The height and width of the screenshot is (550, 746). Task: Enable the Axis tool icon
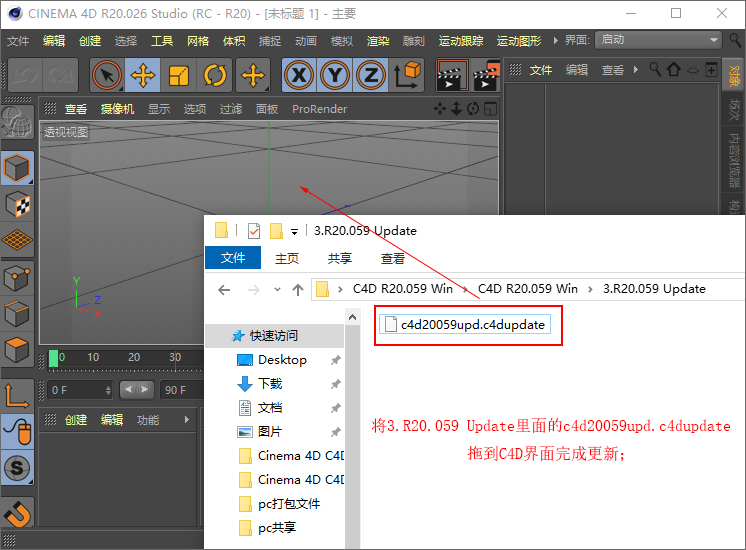tap(17, 395)
